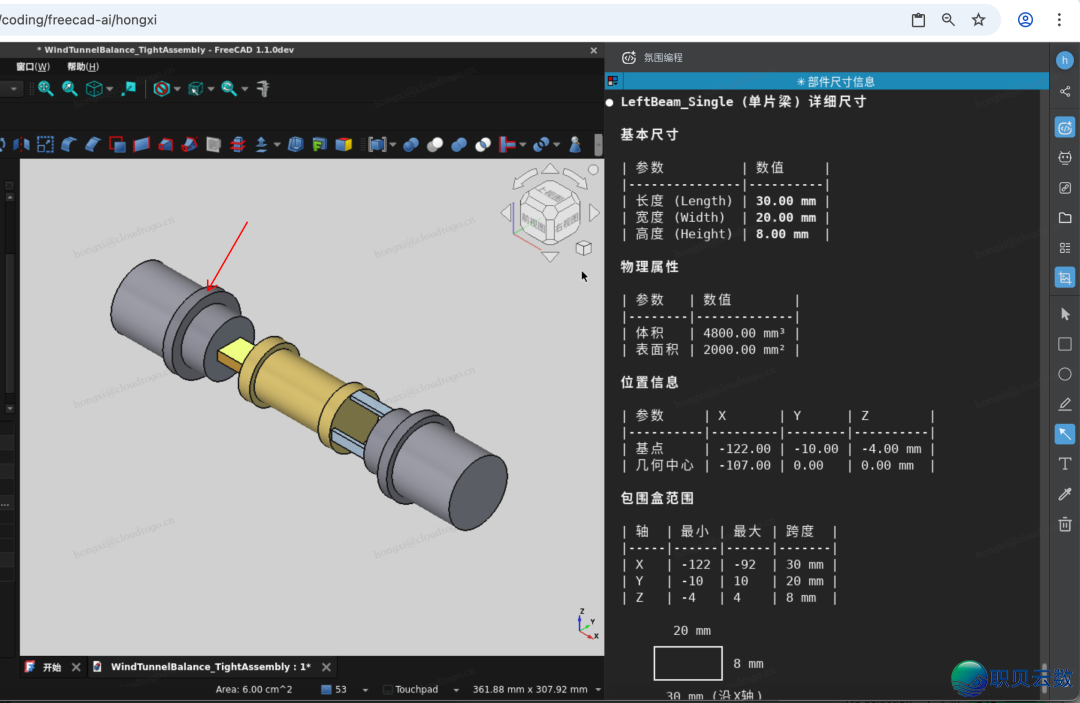Toggle the screenshot crop tool in sidebar
This screenshot has height=703, width=1080.
[1065, 278]
